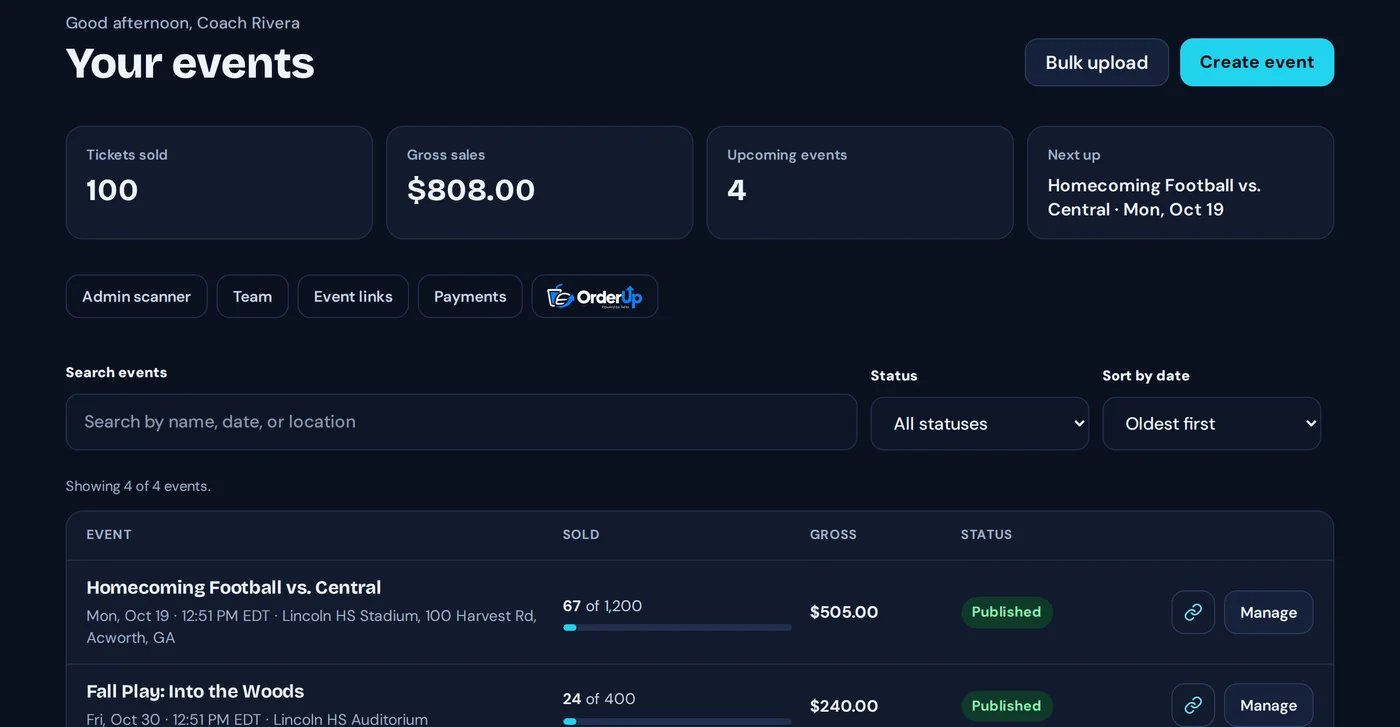1400x727 pixels.
Task: Click the Bulk upload button
Action: point(1097,62)
